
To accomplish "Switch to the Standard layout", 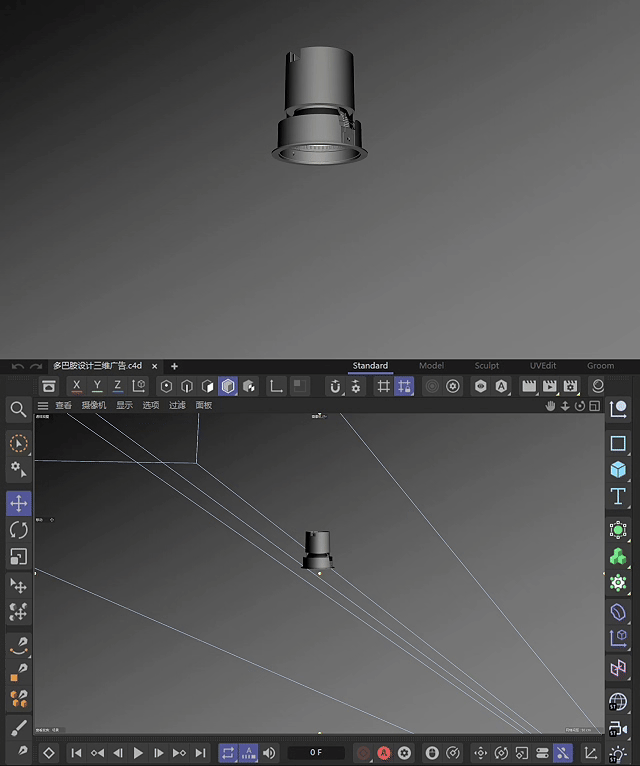I will 370,365.
